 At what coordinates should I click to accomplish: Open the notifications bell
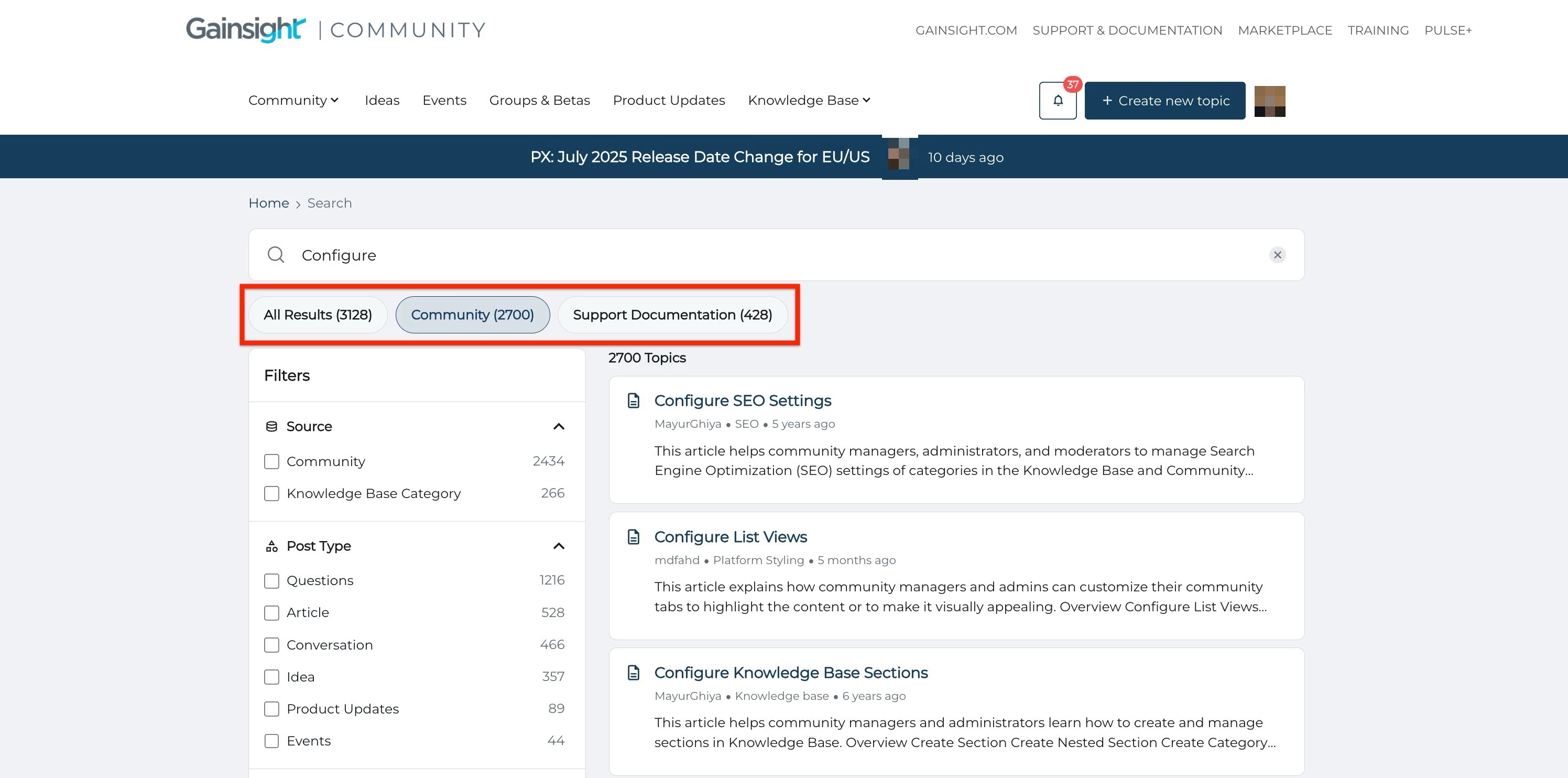pos(1058,101)
